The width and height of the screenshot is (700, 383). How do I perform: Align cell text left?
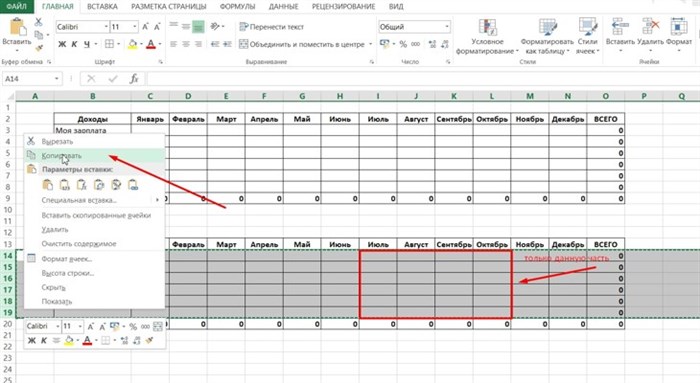point(174,44)
